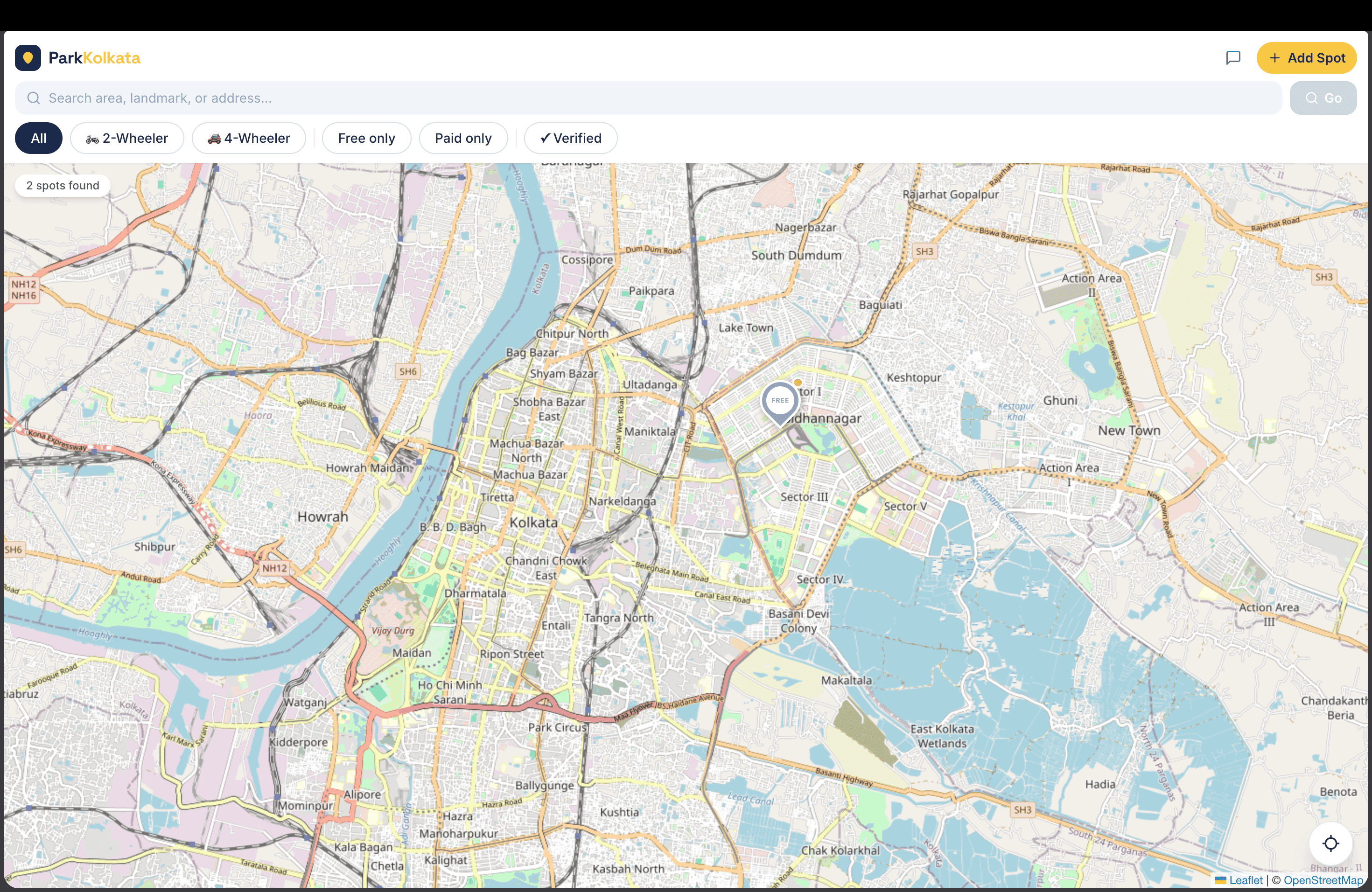Click the Kalighat map label

tap(446, 860)
